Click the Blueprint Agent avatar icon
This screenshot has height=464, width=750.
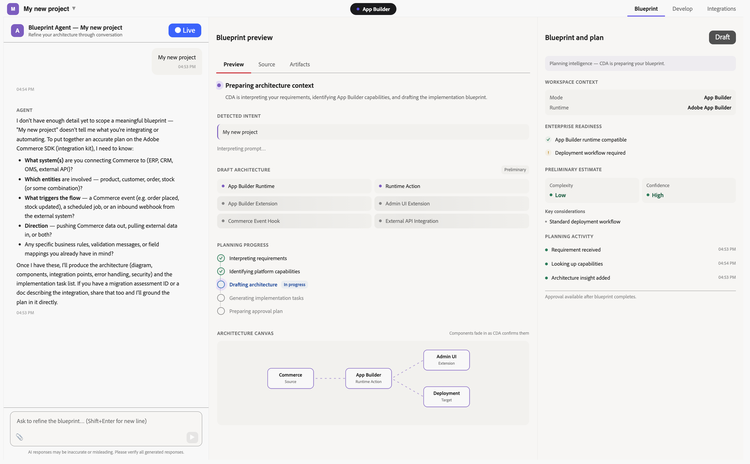18,31
